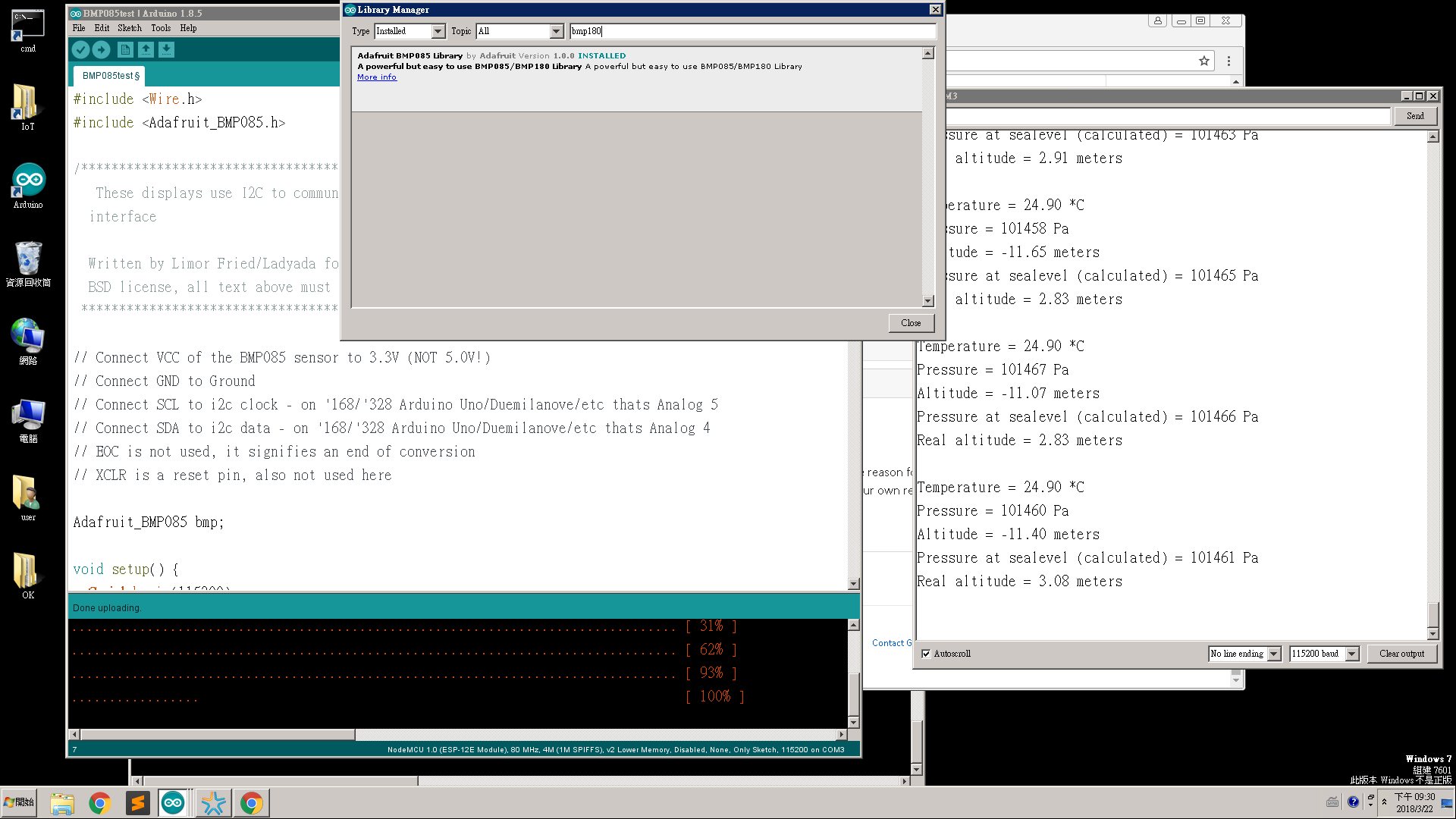This screenshot has width=1456, height=819.
Task: Click the Verify sketch checkmark icon
Action: (x=80, y=50)
